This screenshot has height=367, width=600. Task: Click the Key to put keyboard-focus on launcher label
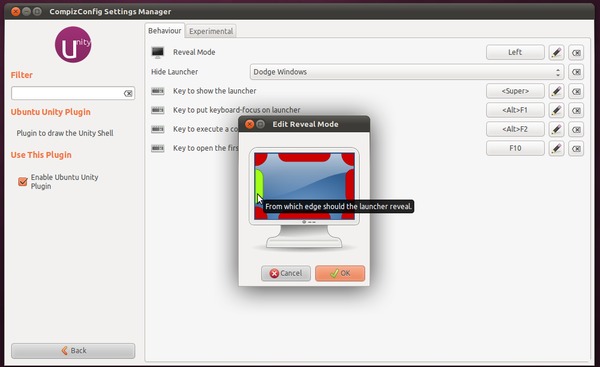[236, 110]
